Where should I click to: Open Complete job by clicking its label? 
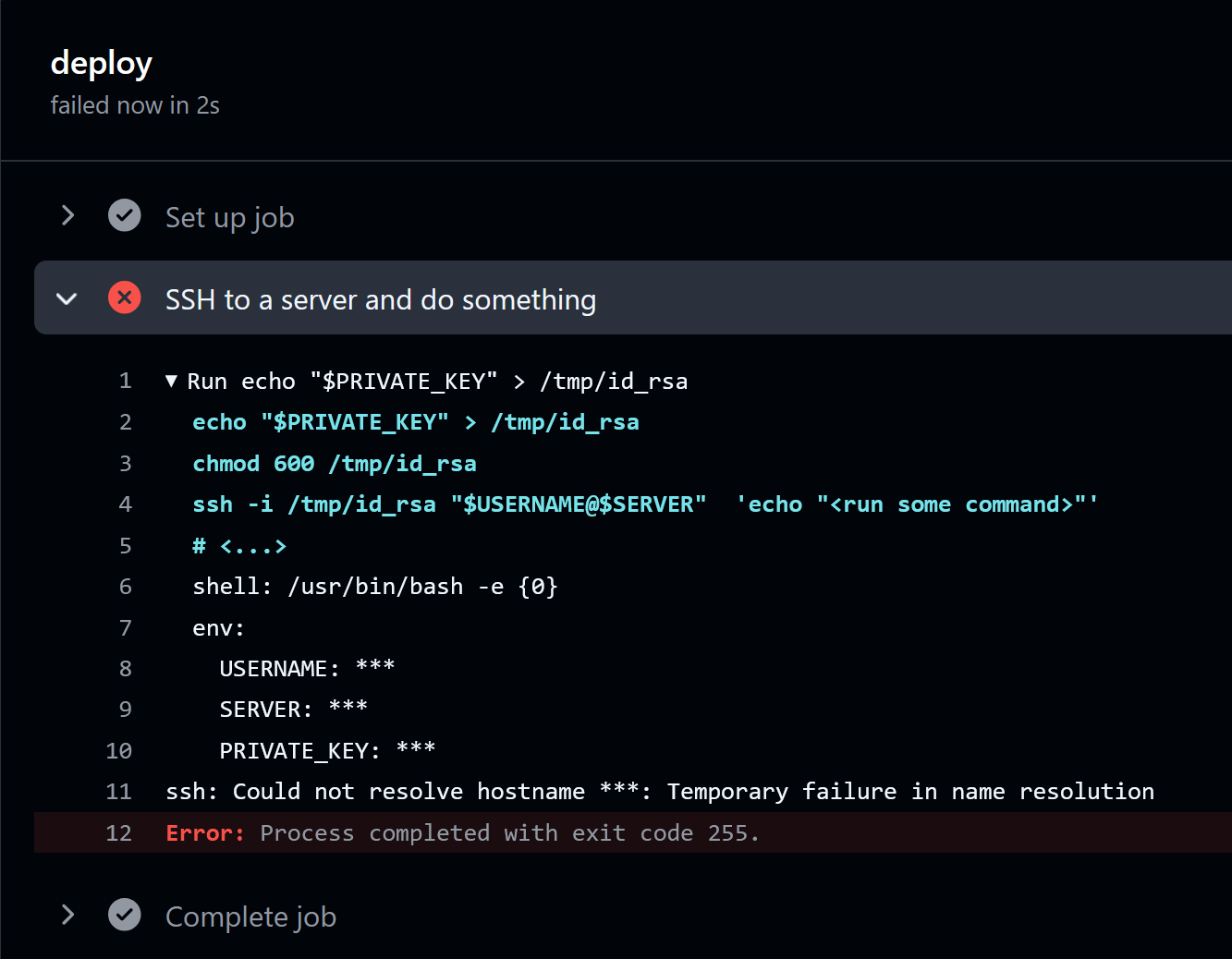coord(250,917)
